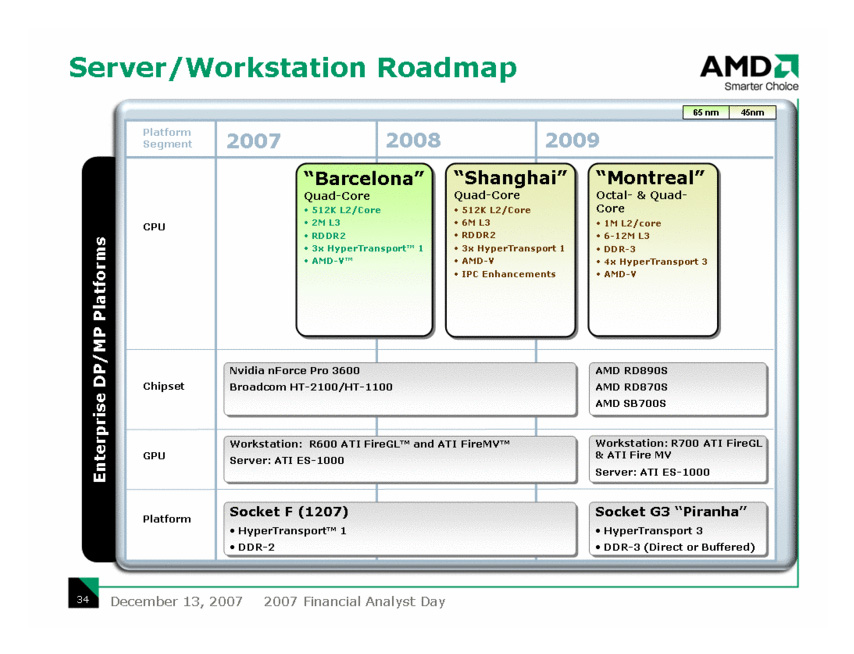The height and width of the screenshot is (654, 854).
Task: Pick "3x HyperTransport 1" in the Barcelona card
Action: click(x=367, y=248)
